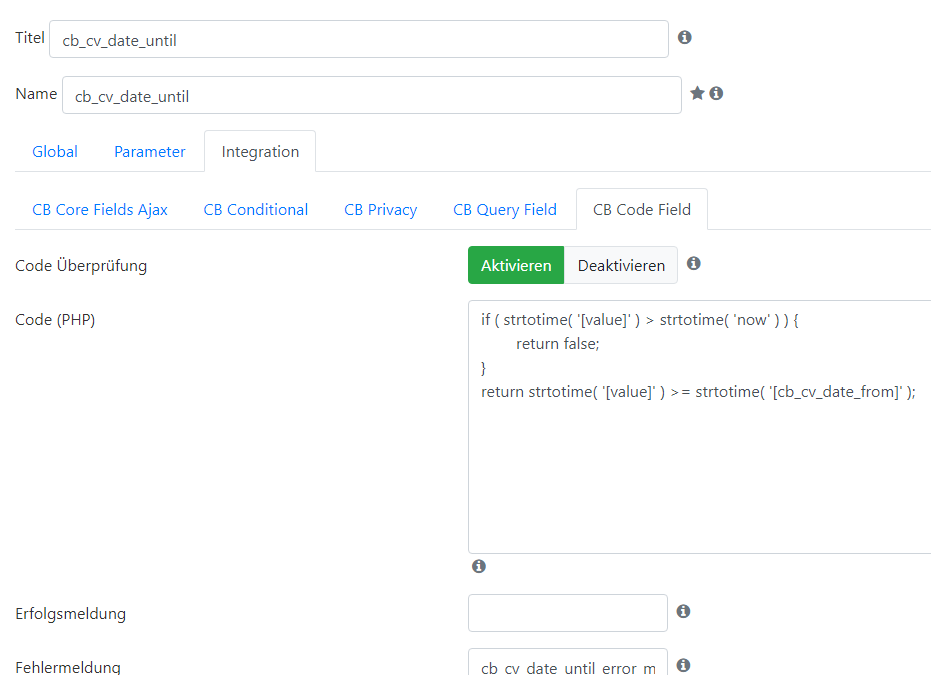This screenshot has width=931, height=675.
Task: Click info icon below the PHP code box
Action: [x=479, y=566]
